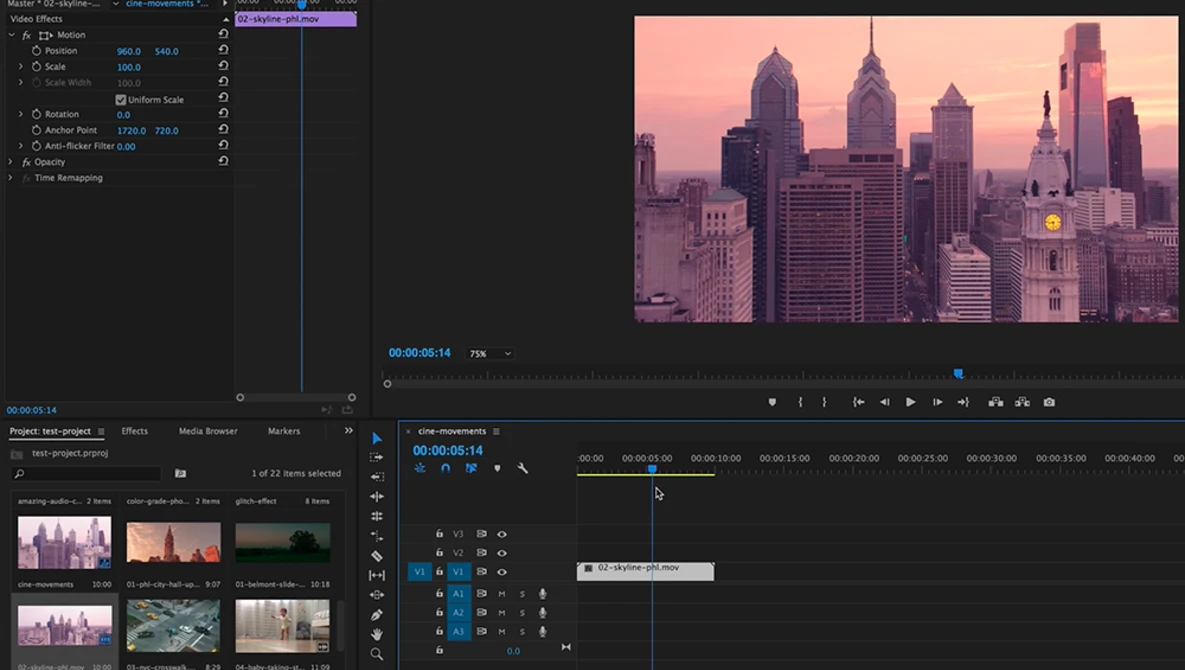Toggle Uniform Scale checkbox
The image size is (1185, 670).
(121, 100)
